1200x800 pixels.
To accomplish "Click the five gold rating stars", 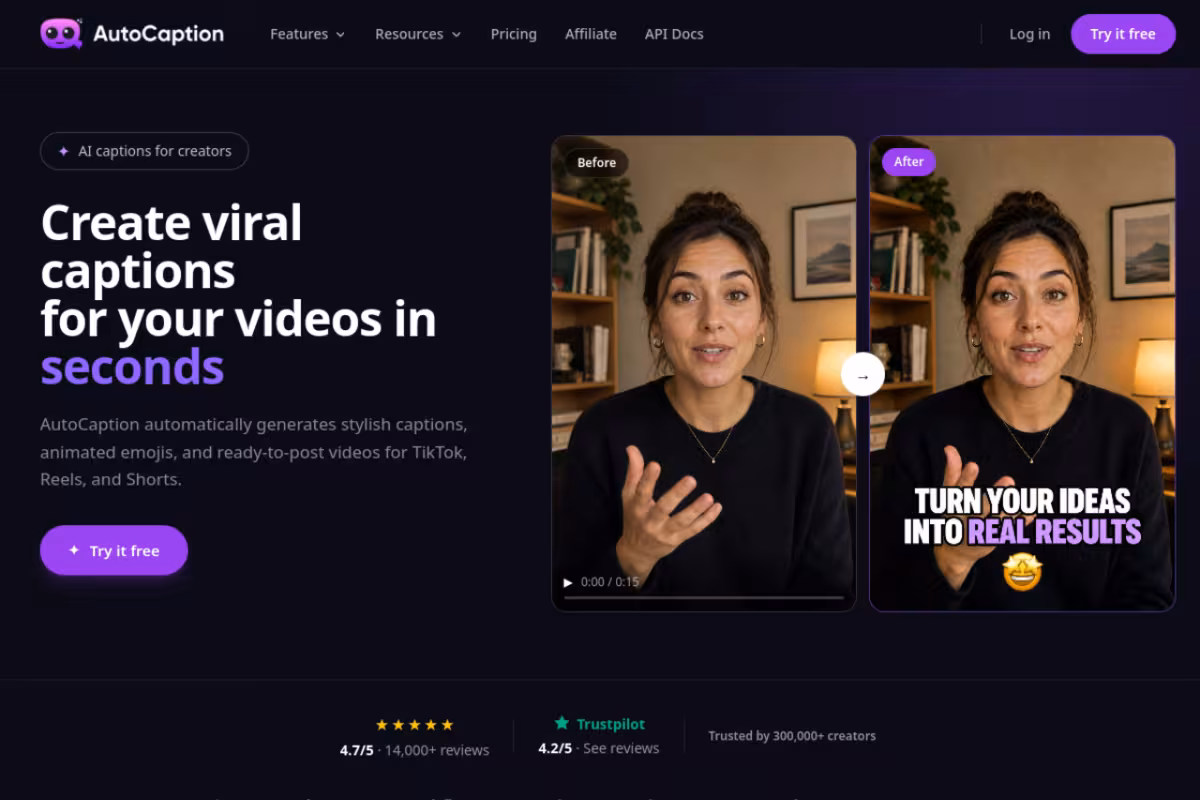I will click(x=414, y=725).
